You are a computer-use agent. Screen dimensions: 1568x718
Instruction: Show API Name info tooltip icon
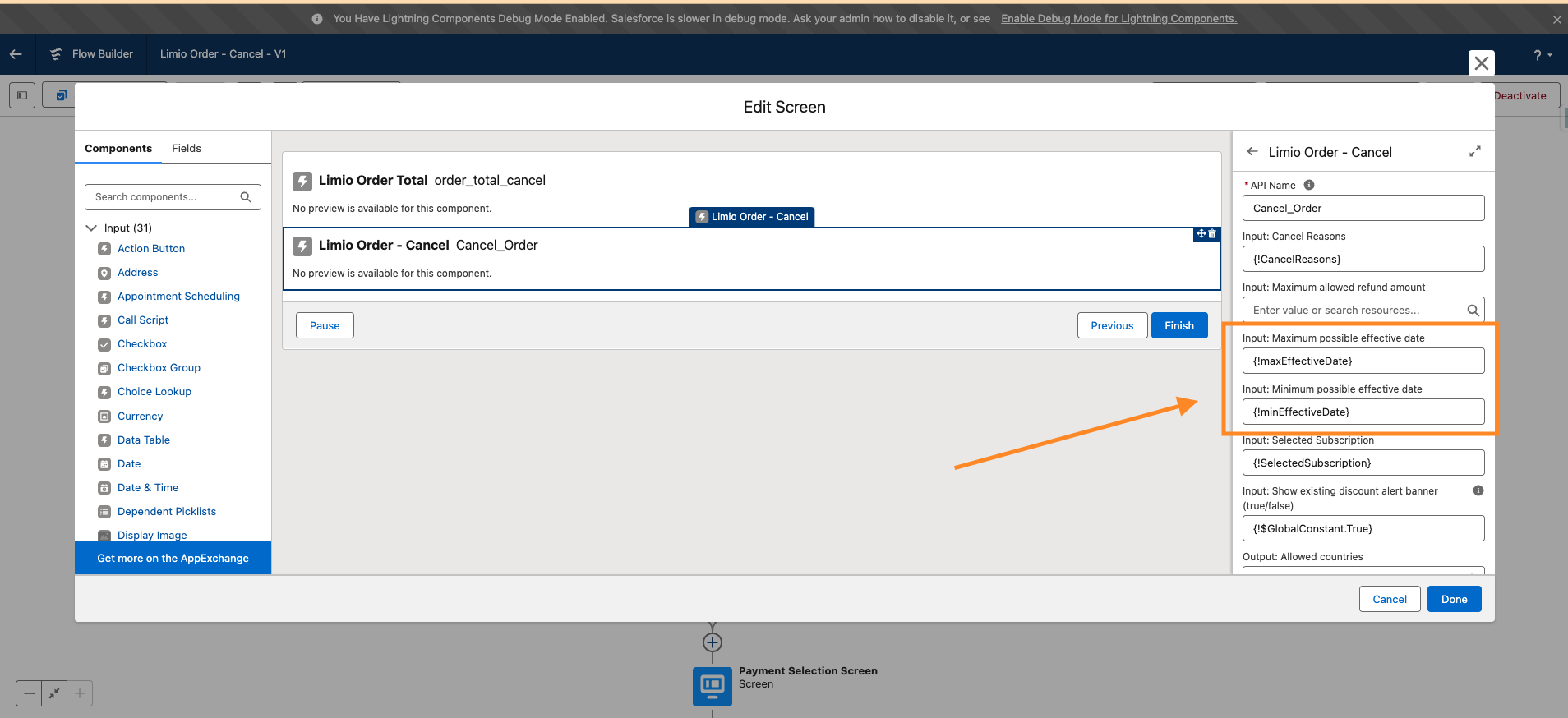point(1309,186)
